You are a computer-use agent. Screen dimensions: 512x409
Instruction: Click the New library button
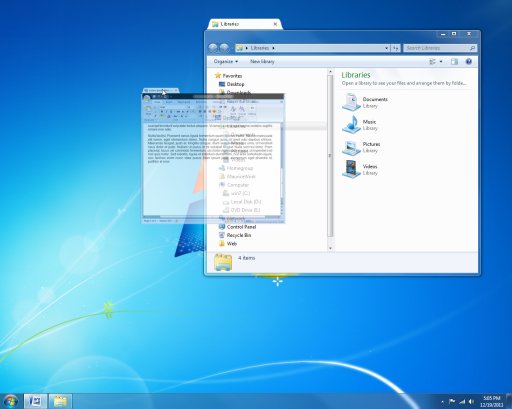pyautogui.click(x=262, y=61)
